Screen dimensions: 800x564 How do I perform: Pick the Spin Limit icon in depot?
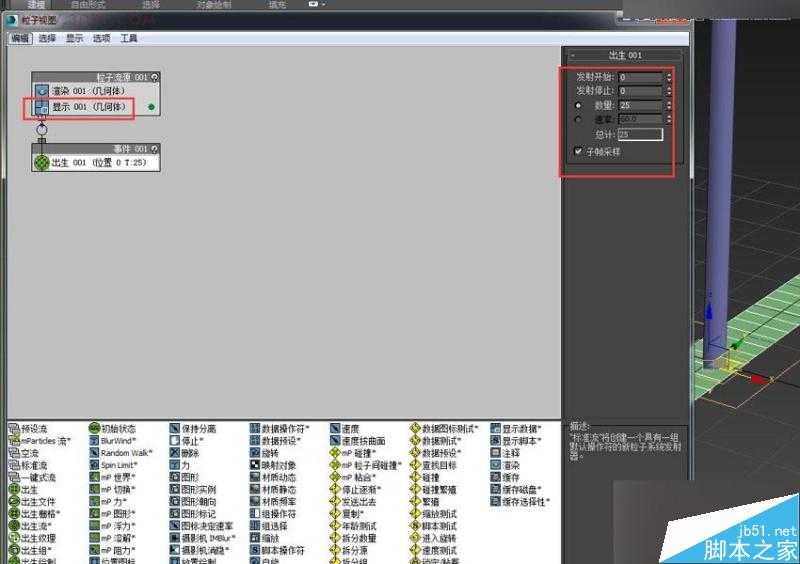94,465
